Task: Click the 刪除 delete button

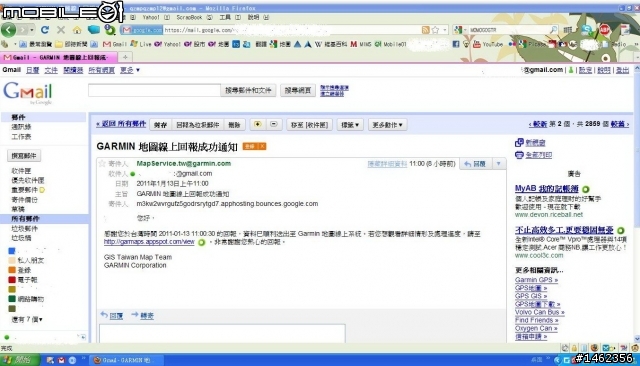Action: (x=234, y=125)
